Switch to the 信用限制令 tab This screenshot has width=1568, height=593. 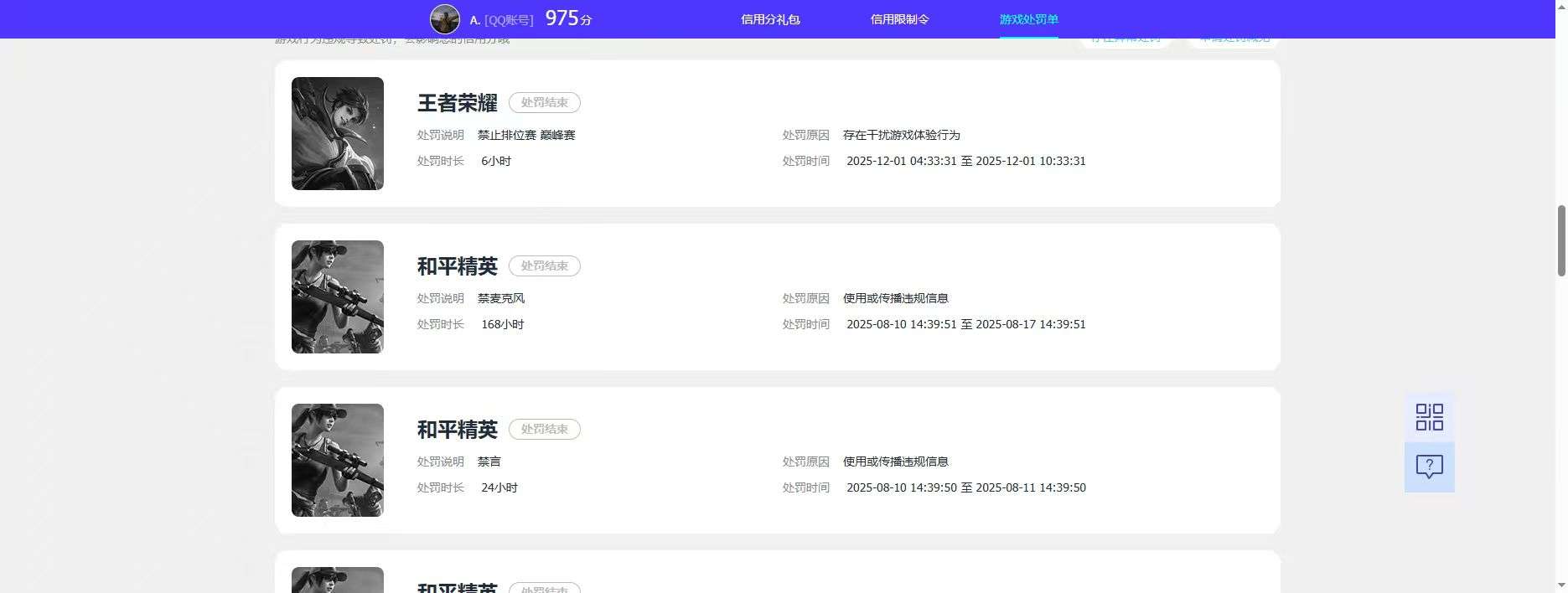click(x=899, y=19)
